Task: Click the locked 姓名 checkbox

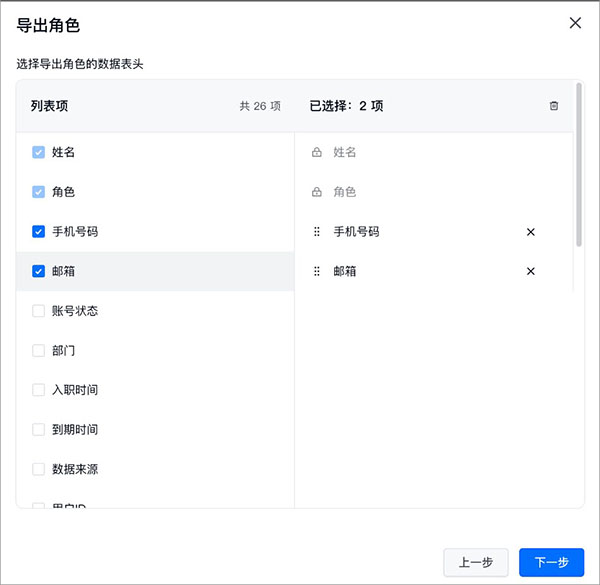Action: point(39,153)
